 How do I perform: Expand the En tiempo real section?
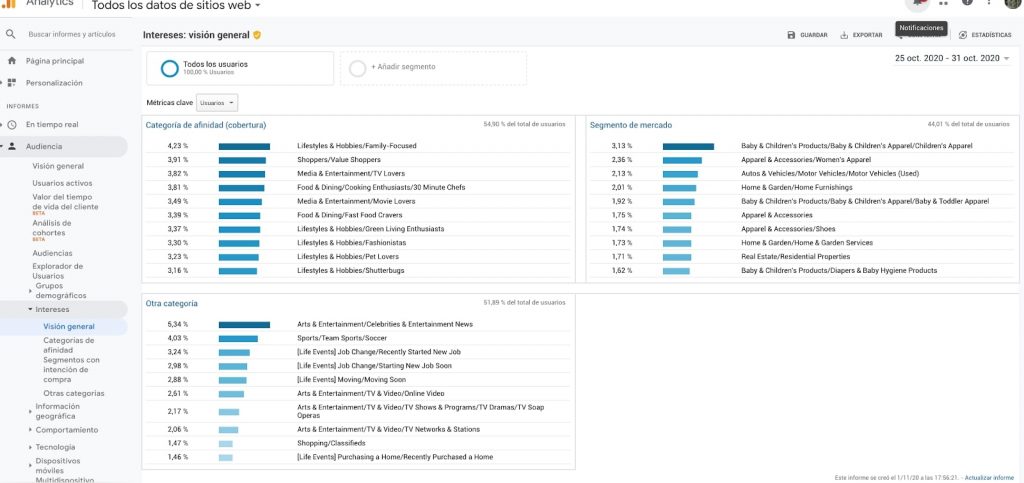coord(2,125)
